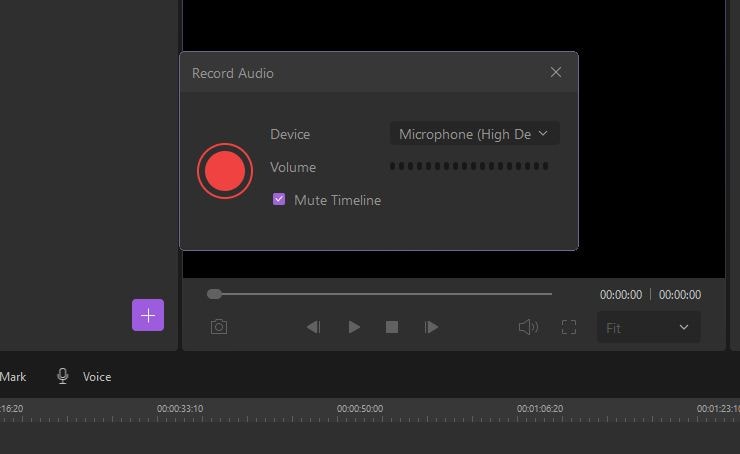This screenshot has height=454, width=740.
Task: Close the Record Audio dialog
Action: pyautogui.click(x=555, y=72)
